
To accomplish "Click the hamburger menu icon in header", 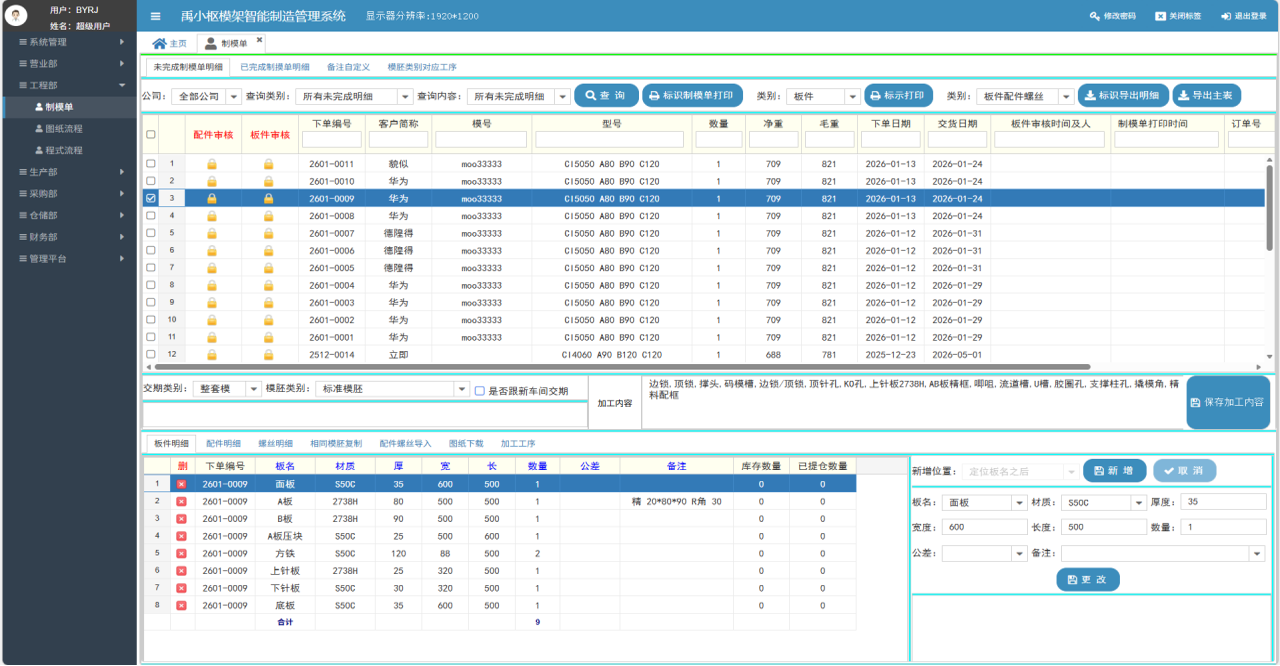I will click(155, 16).
